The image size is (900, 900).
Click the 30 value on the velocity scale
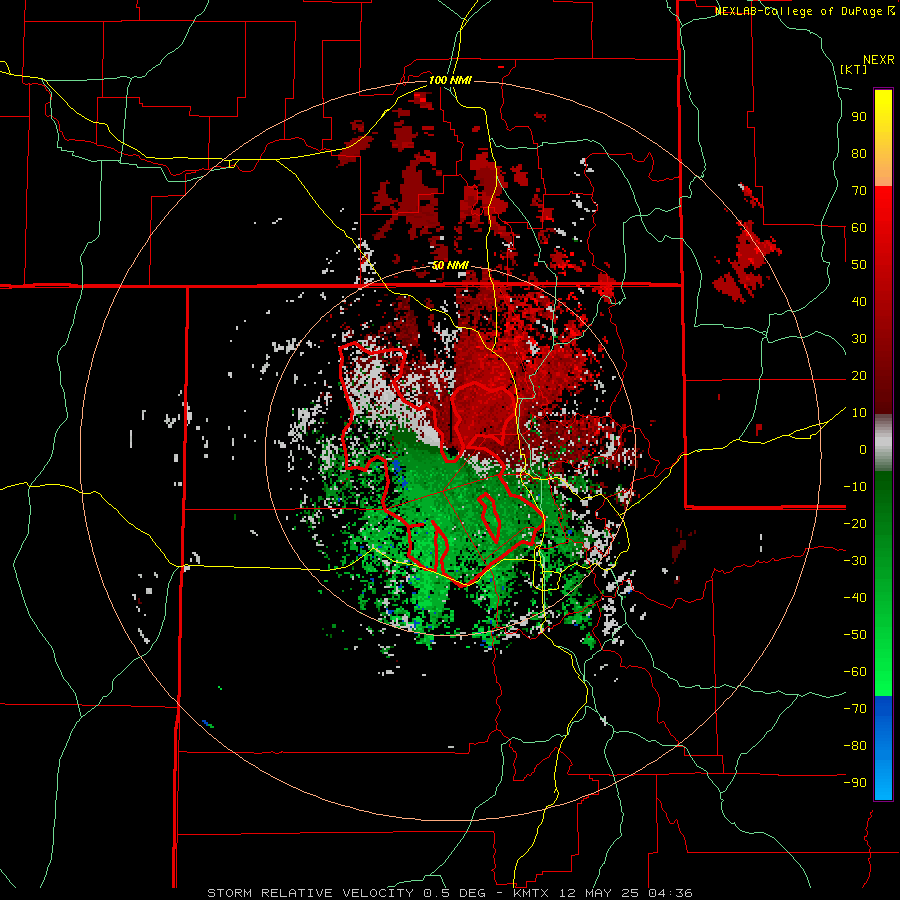point(859,339)
